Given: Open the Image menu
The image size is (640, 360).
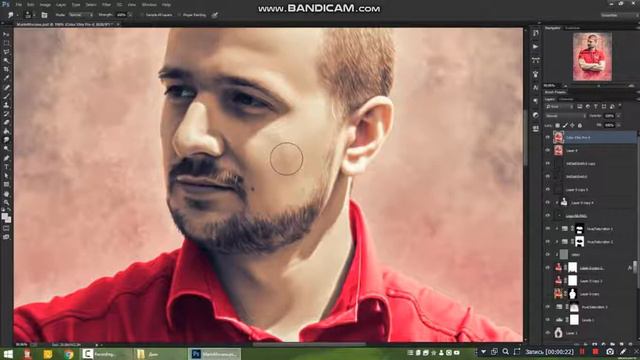Looking at the screenshot, I should click(45, 4).
